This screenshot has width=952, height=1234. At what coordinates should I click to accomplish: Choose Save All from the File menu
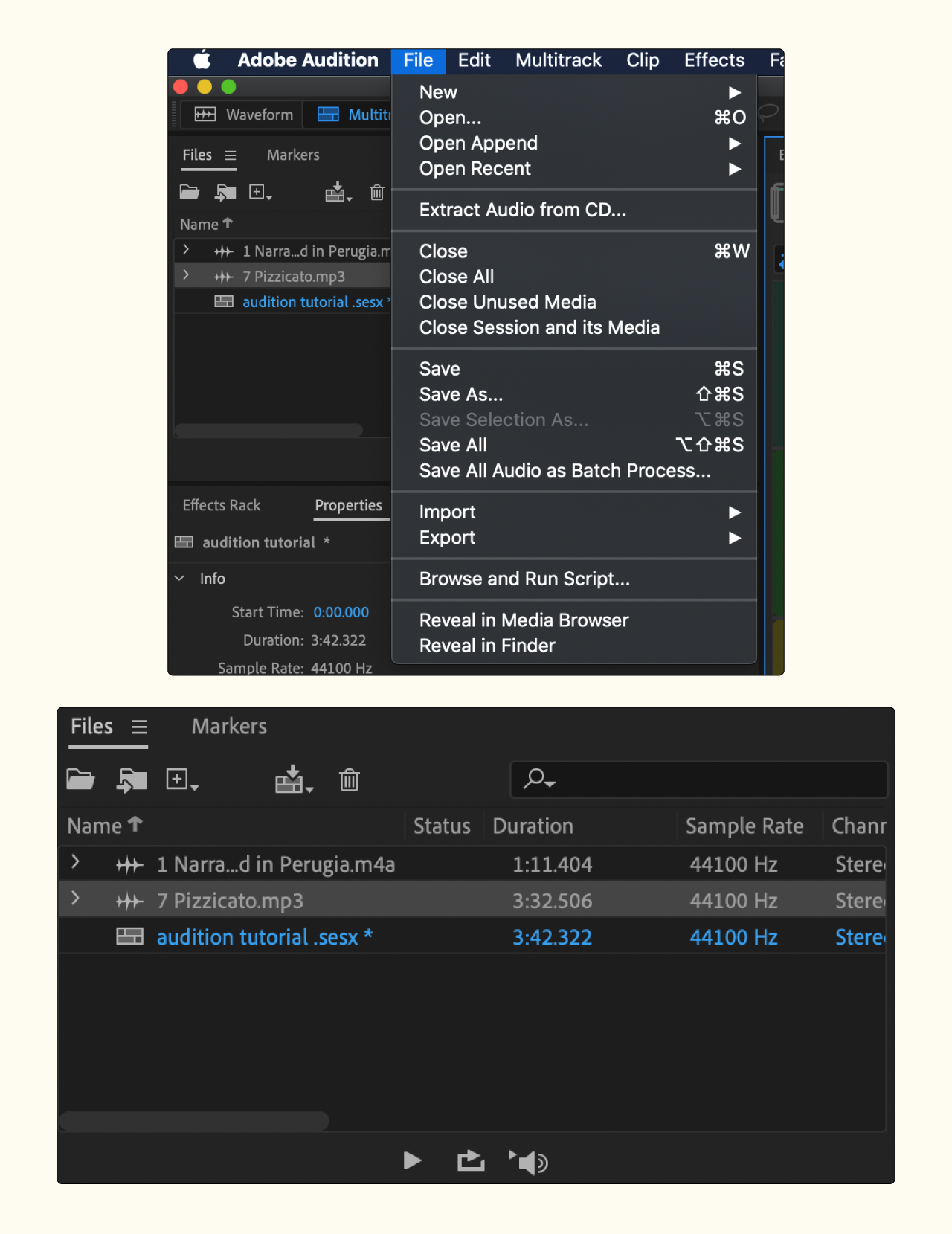click(574, 445)
